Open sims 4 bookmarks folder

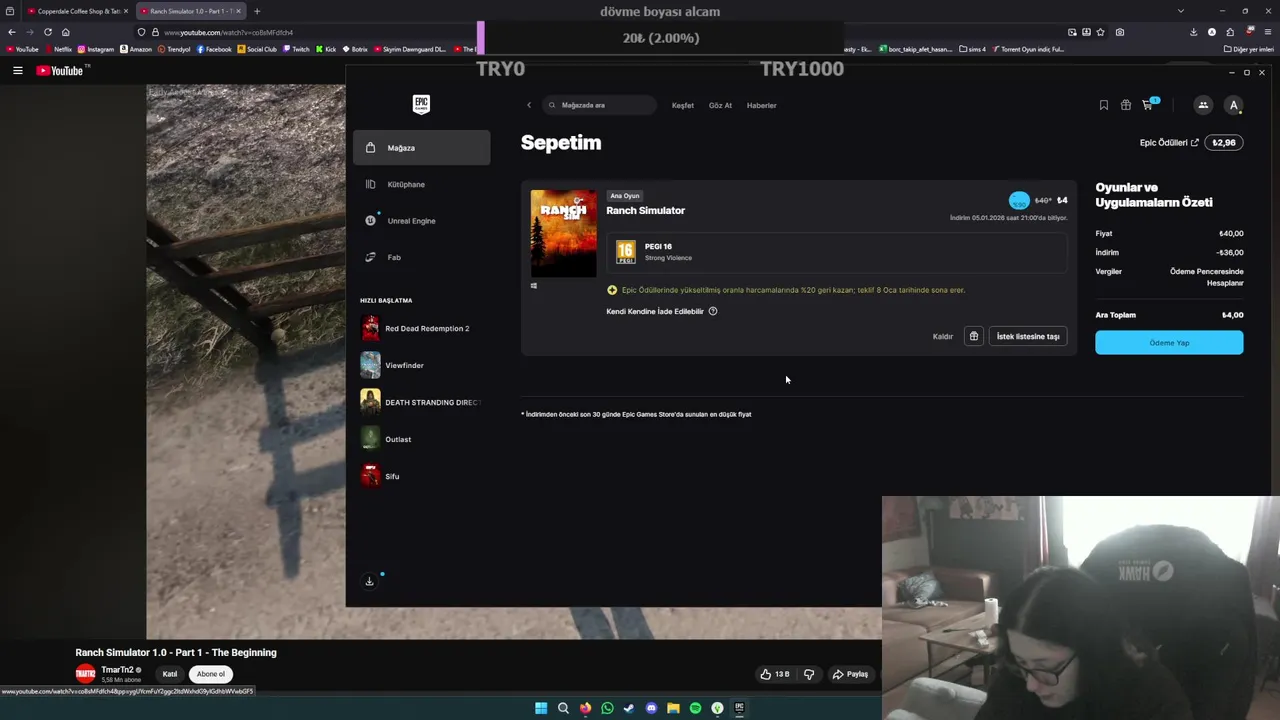[x=972, y=49]
